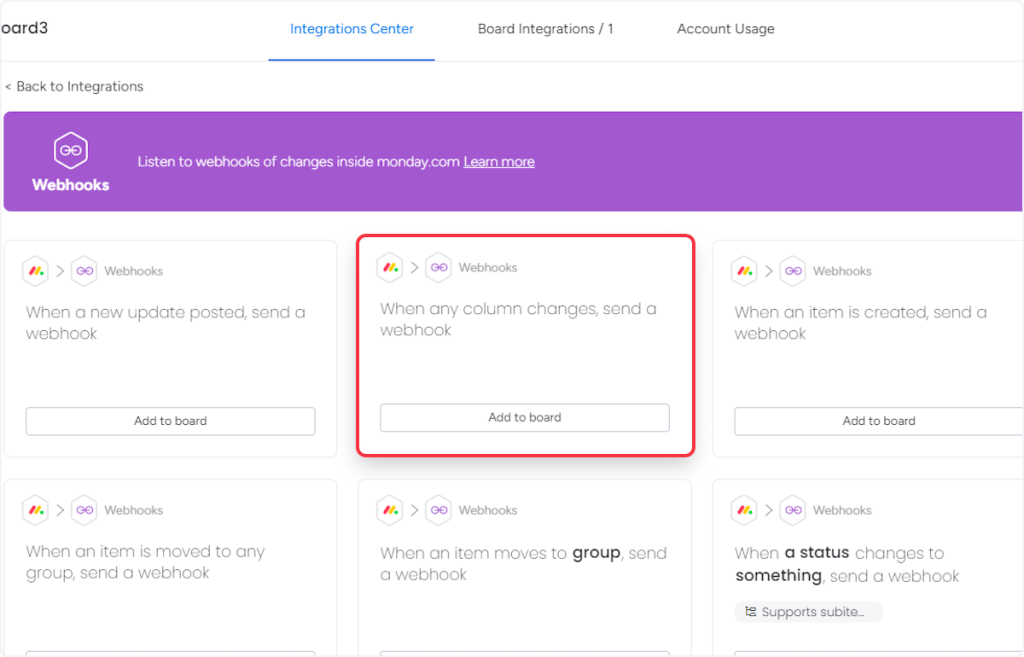Open the Integrations Center tab
Viewport: 1024px width, 657px height.
[x=351, y=29]
